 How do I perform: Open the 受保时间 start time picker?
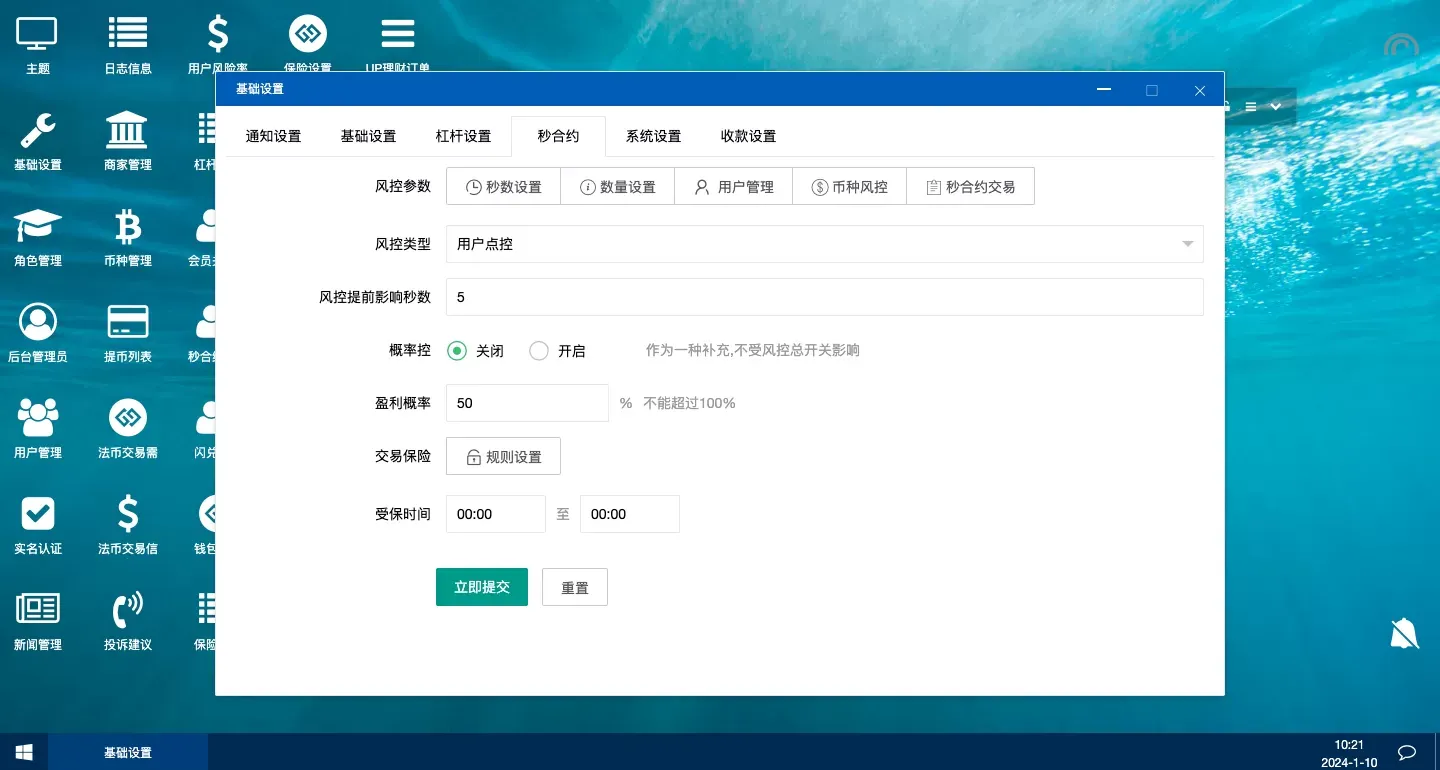[x=495, y=514]
